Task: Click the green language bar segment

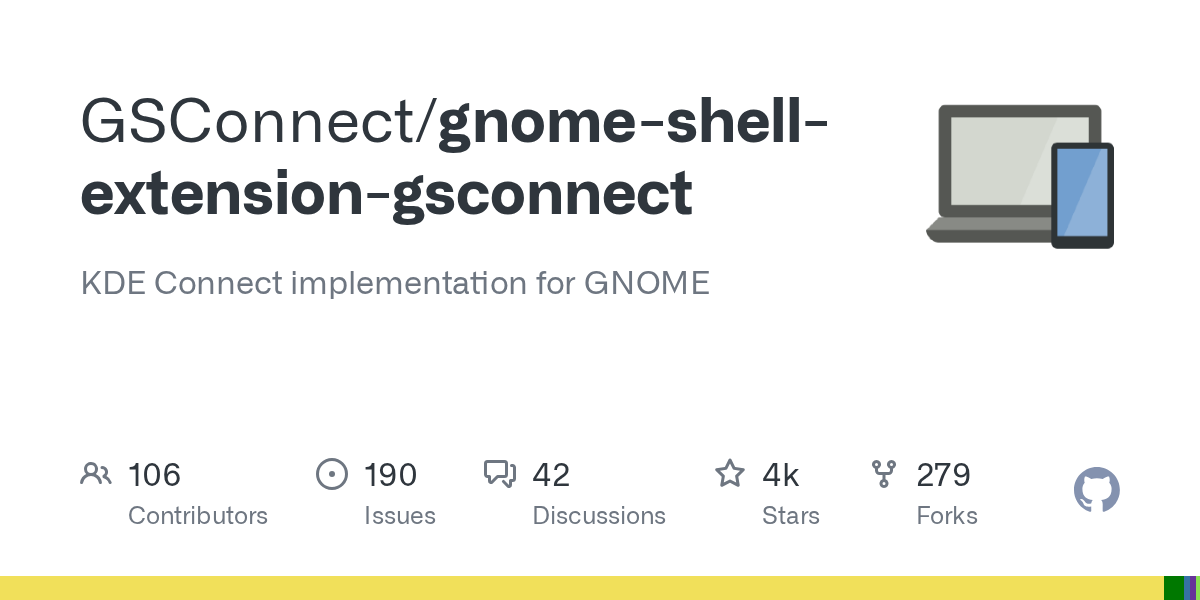Action: click(1174, 588)
